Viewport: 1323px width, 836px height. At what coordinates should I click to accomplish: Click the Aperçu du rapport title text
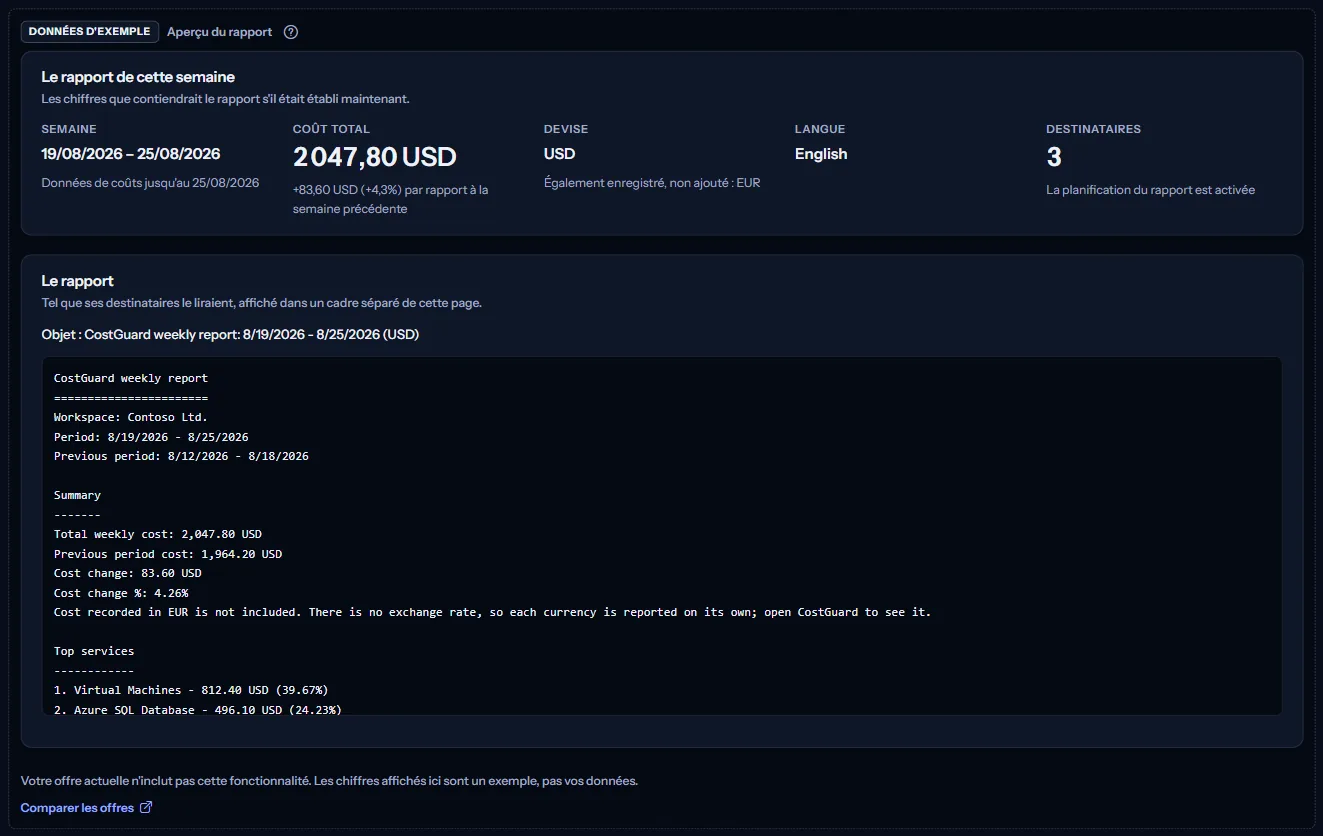click(219, 32)
